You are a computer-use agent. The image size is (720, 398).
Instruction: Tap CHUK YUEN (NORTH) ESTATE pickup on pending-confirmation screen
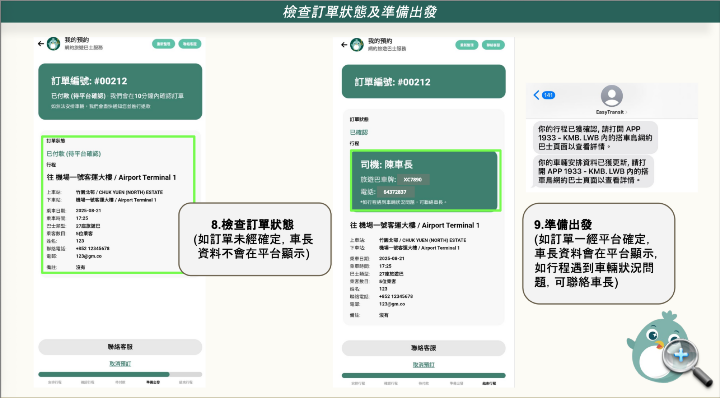119,192
